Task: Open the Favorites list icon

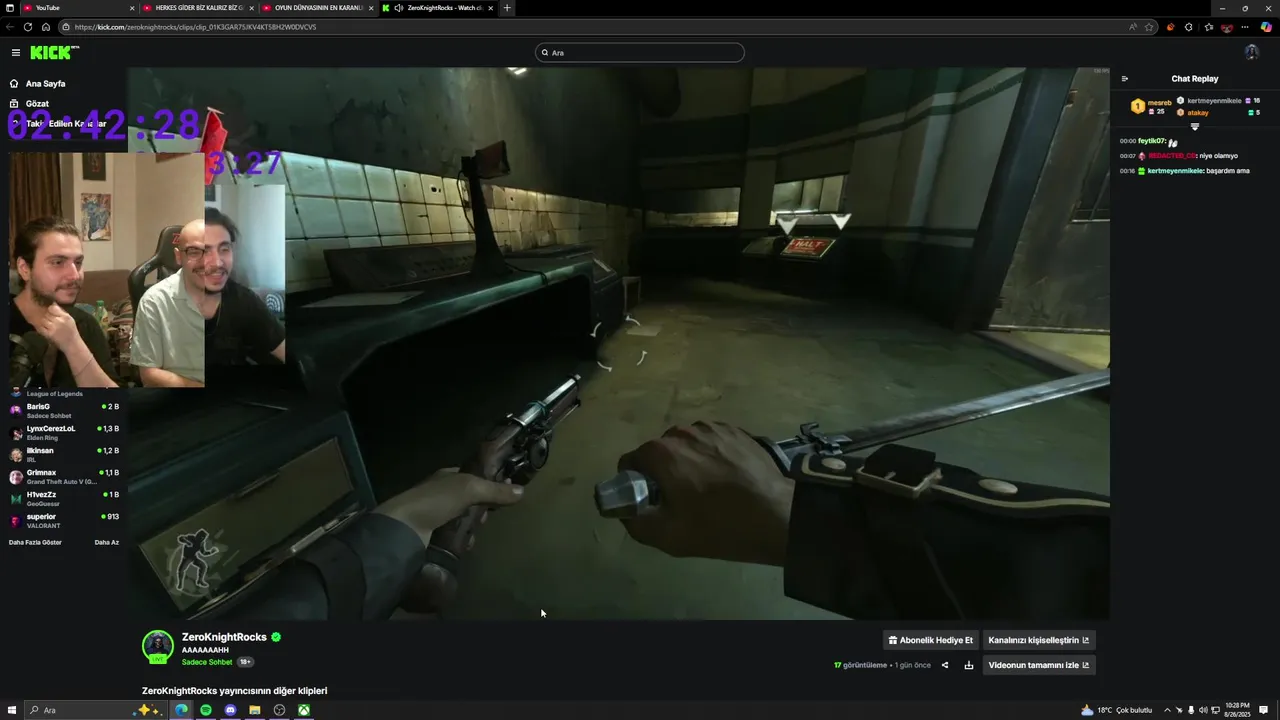Action: (x=1209, y=27)
